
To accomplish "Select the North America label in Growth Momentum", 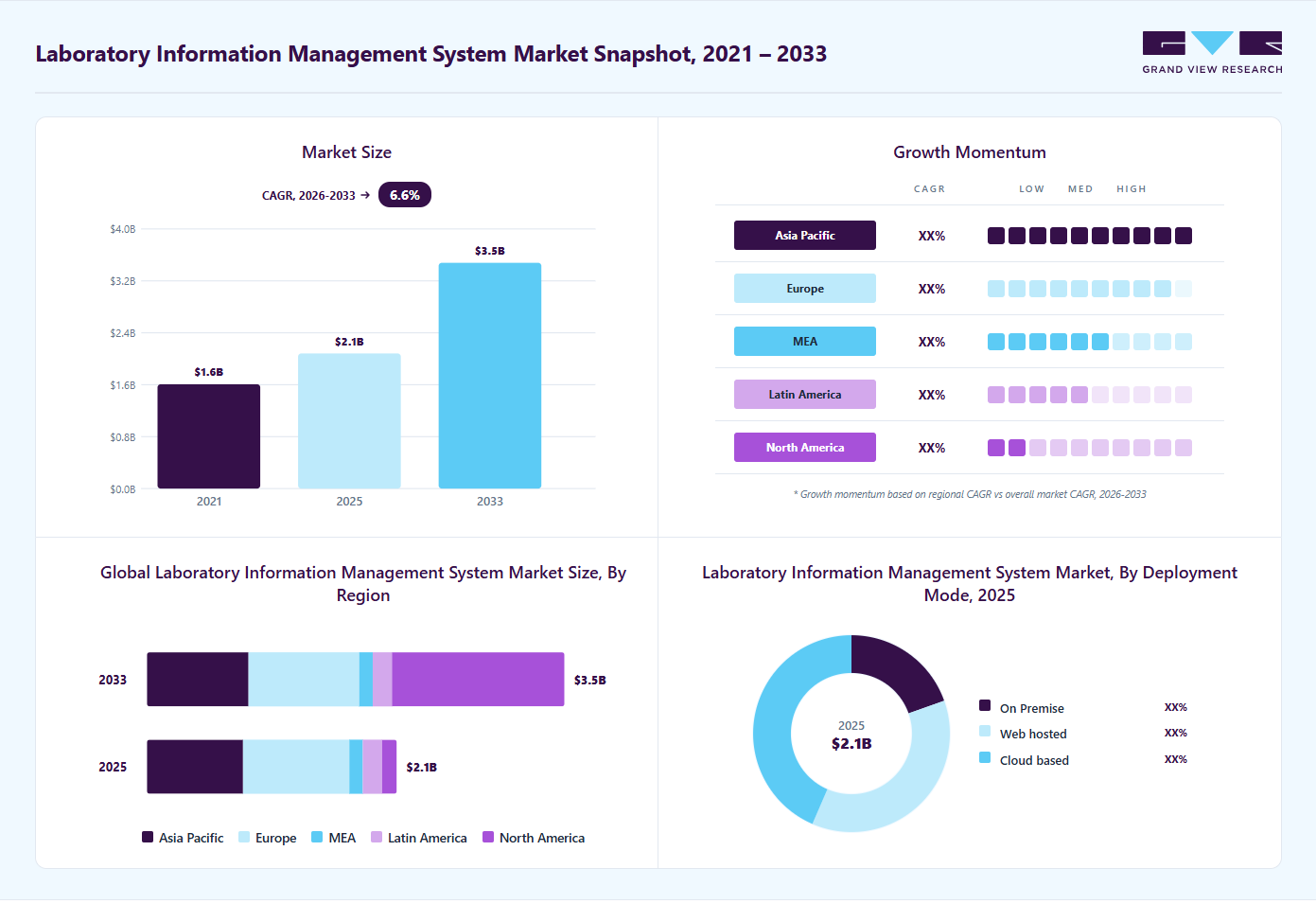I will coord(805,448).
